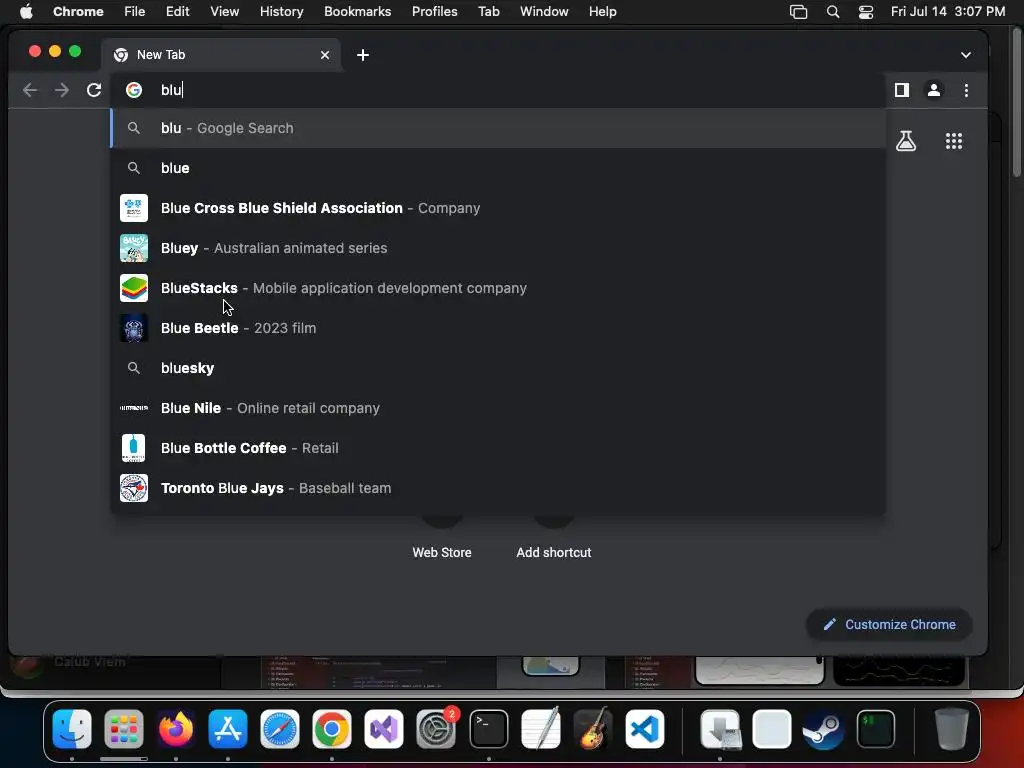Click the Bluey thumbnail image
This screenshot has height=768, width=1024.
(x=134, y=248)
